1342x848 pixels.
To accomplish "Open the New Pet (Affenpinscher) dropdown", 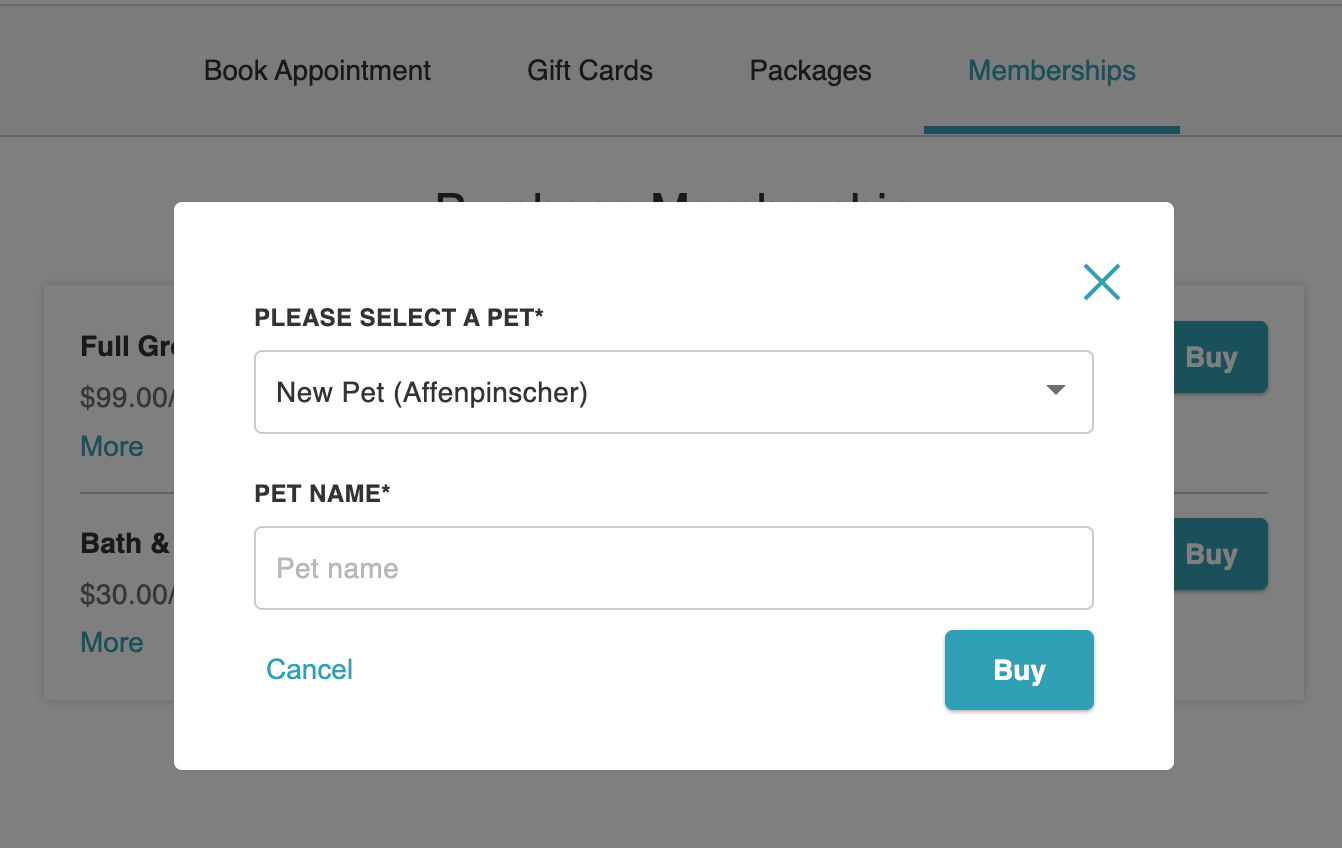I will (674, 392).
